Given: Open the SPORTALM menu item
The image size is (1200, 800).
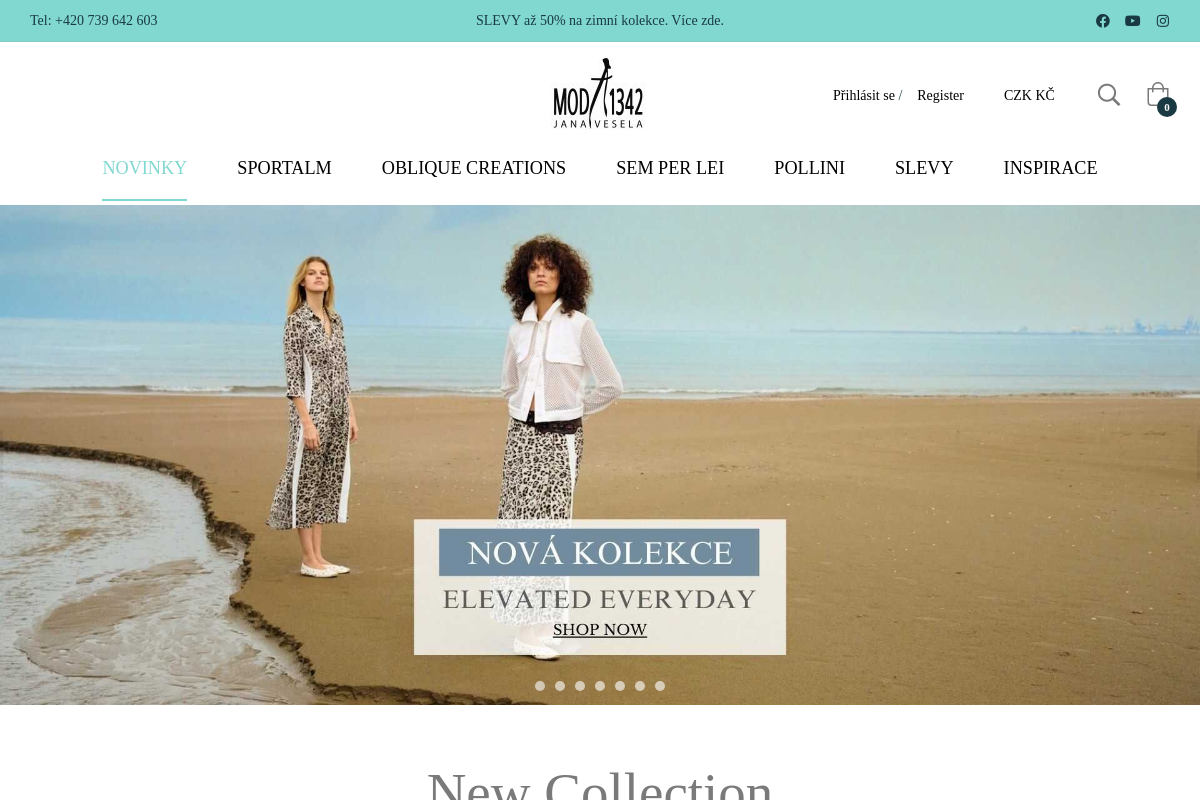Looking at the screenshot, I should click(x=284, y=168).
